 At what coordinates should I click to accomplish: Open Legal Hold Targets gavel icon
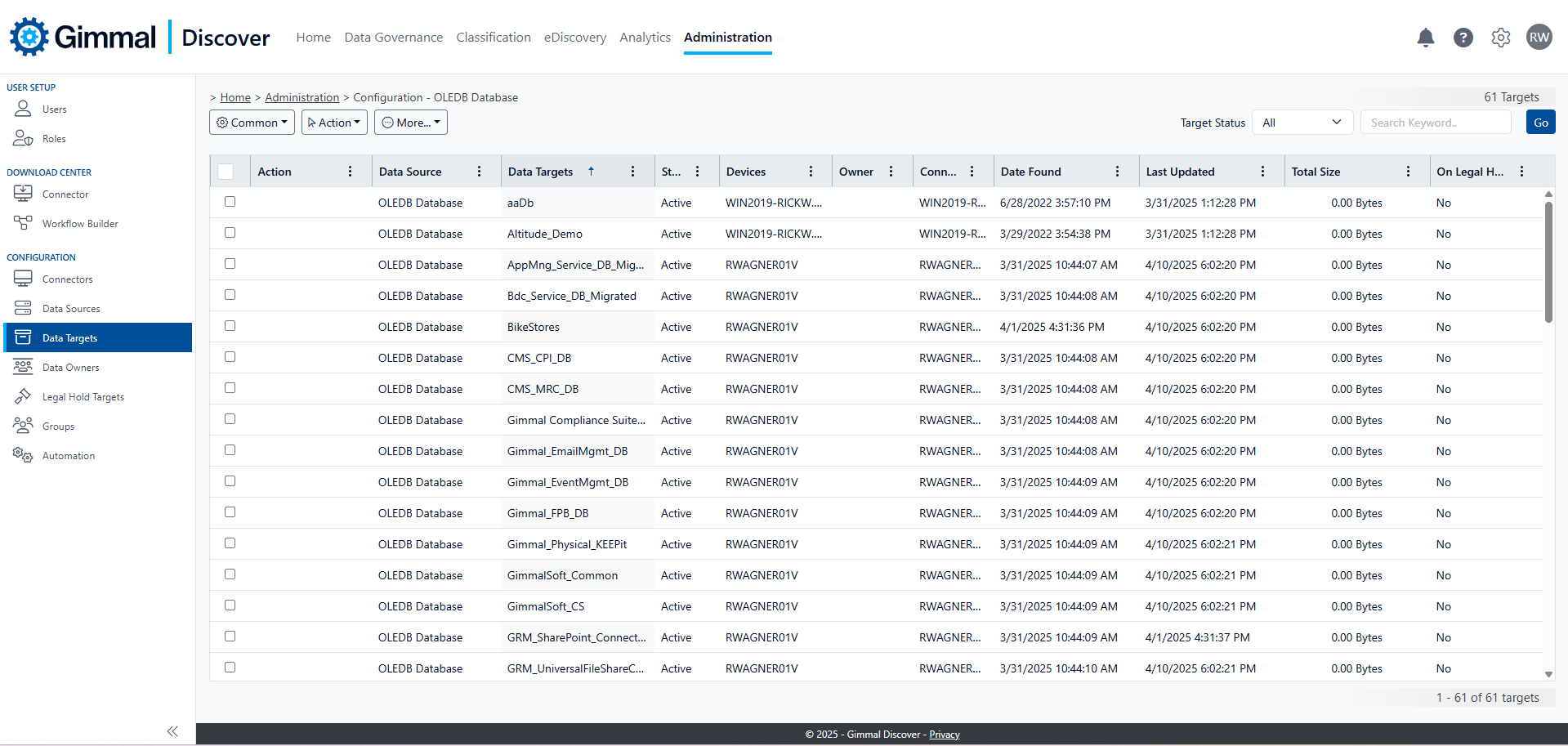(x=23, y=396)
